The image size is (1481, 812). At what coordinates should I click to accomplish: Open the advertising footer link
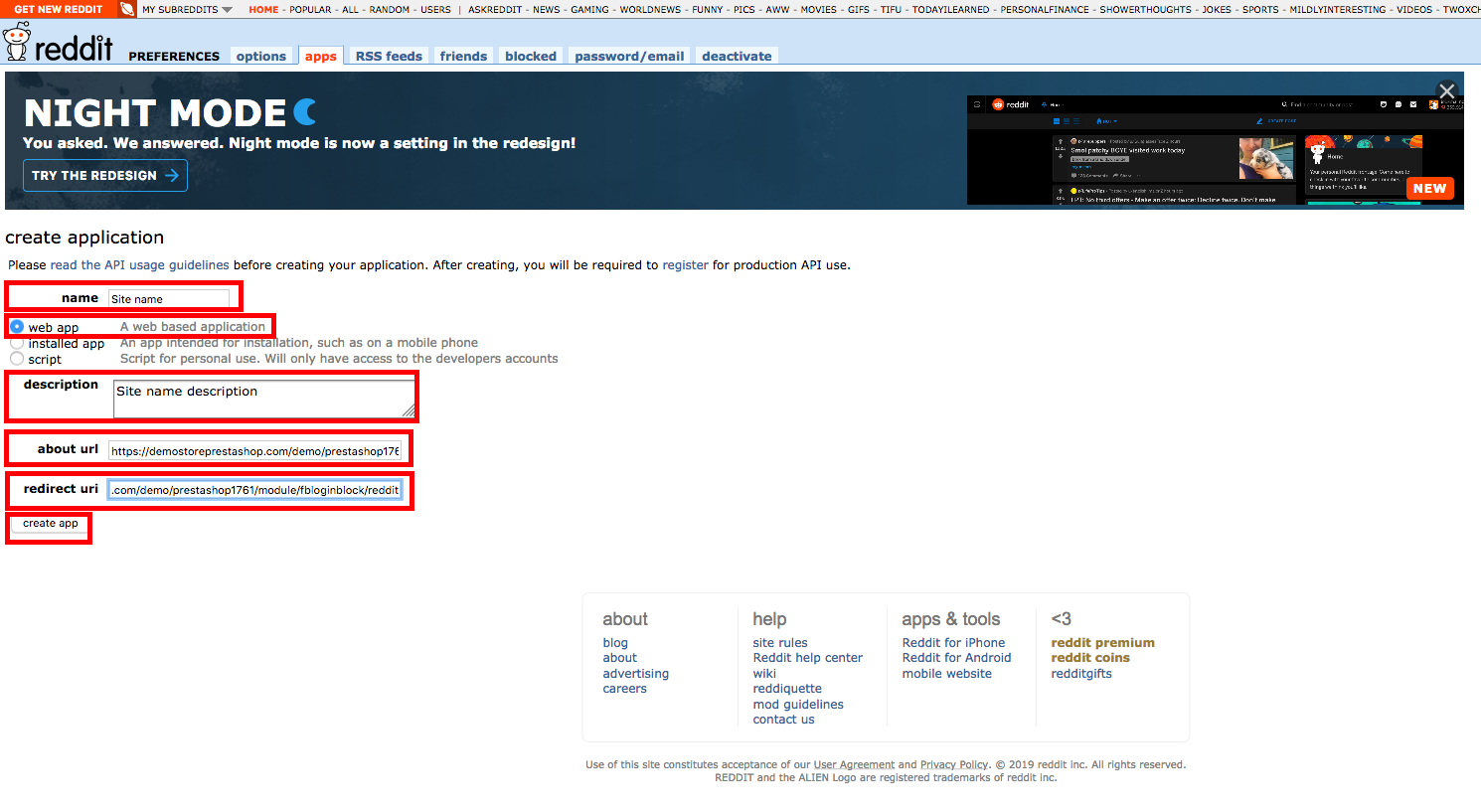click(x=635, y=674)
